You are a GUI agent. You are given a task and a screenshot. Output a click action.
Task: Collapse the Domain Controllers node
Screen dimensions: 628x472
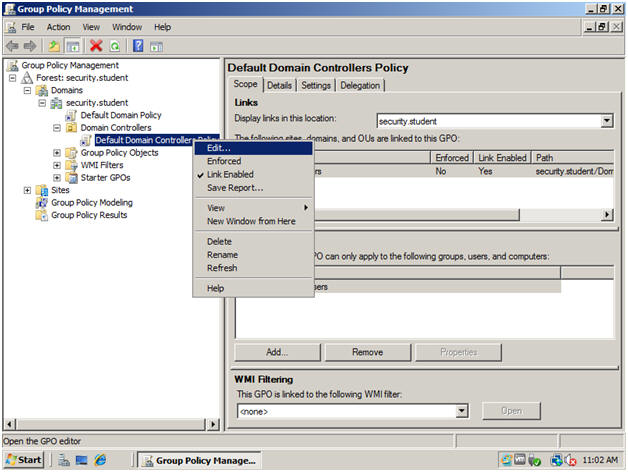coord(57,128)
